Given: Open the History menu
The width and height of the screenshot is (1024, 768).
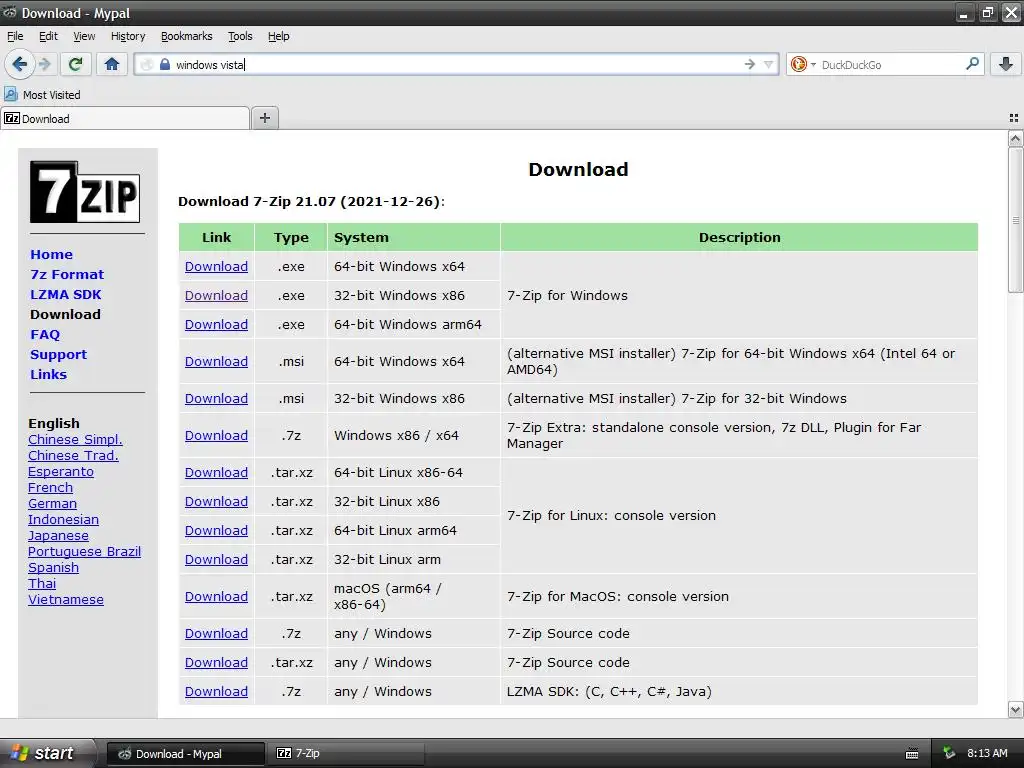Looking at the screenshot, I should tap(128, 36).
